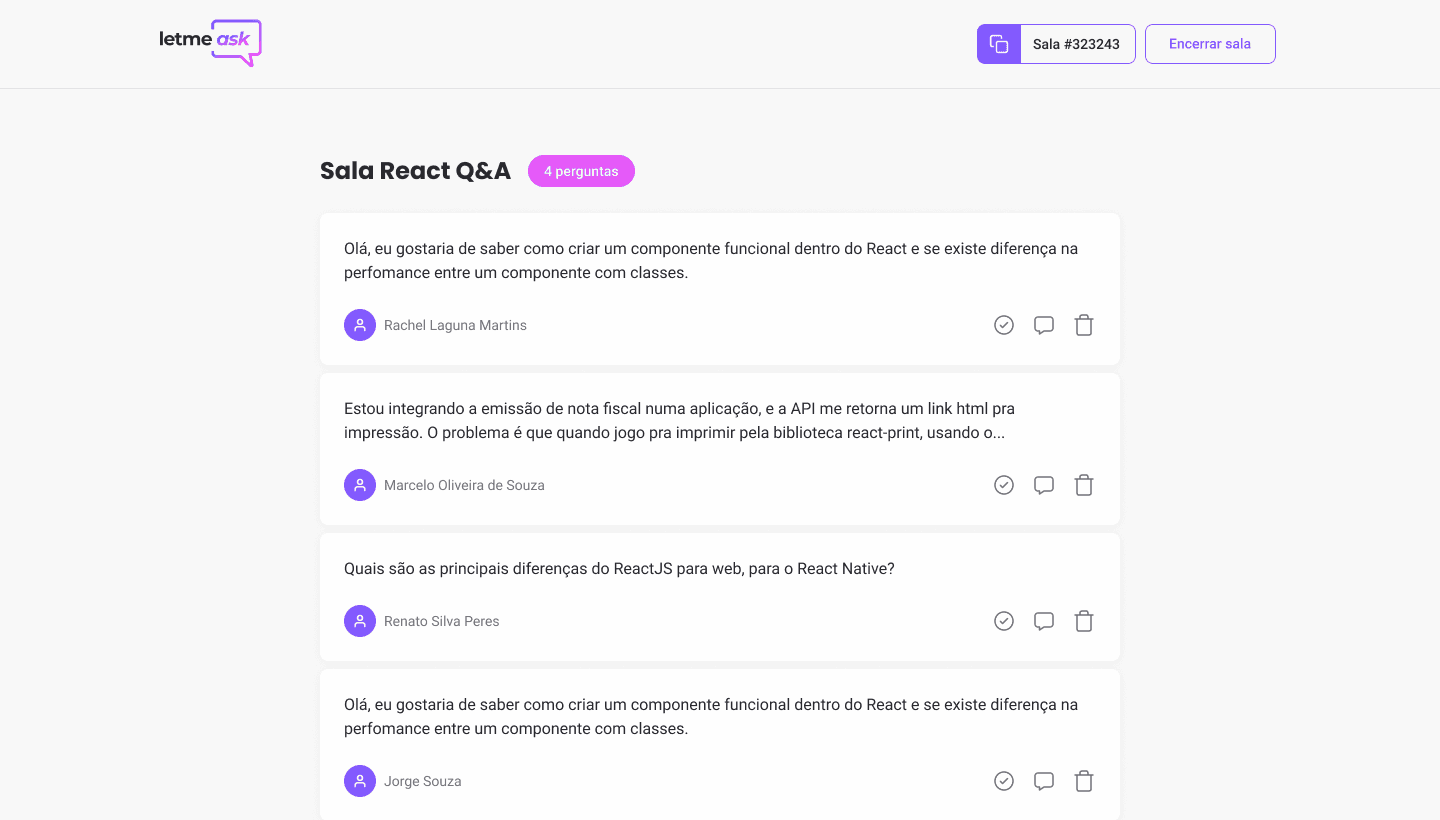Open the letmeask logo home link
Viewport: 1440px width, 820px height.
[x=210, y=43]
